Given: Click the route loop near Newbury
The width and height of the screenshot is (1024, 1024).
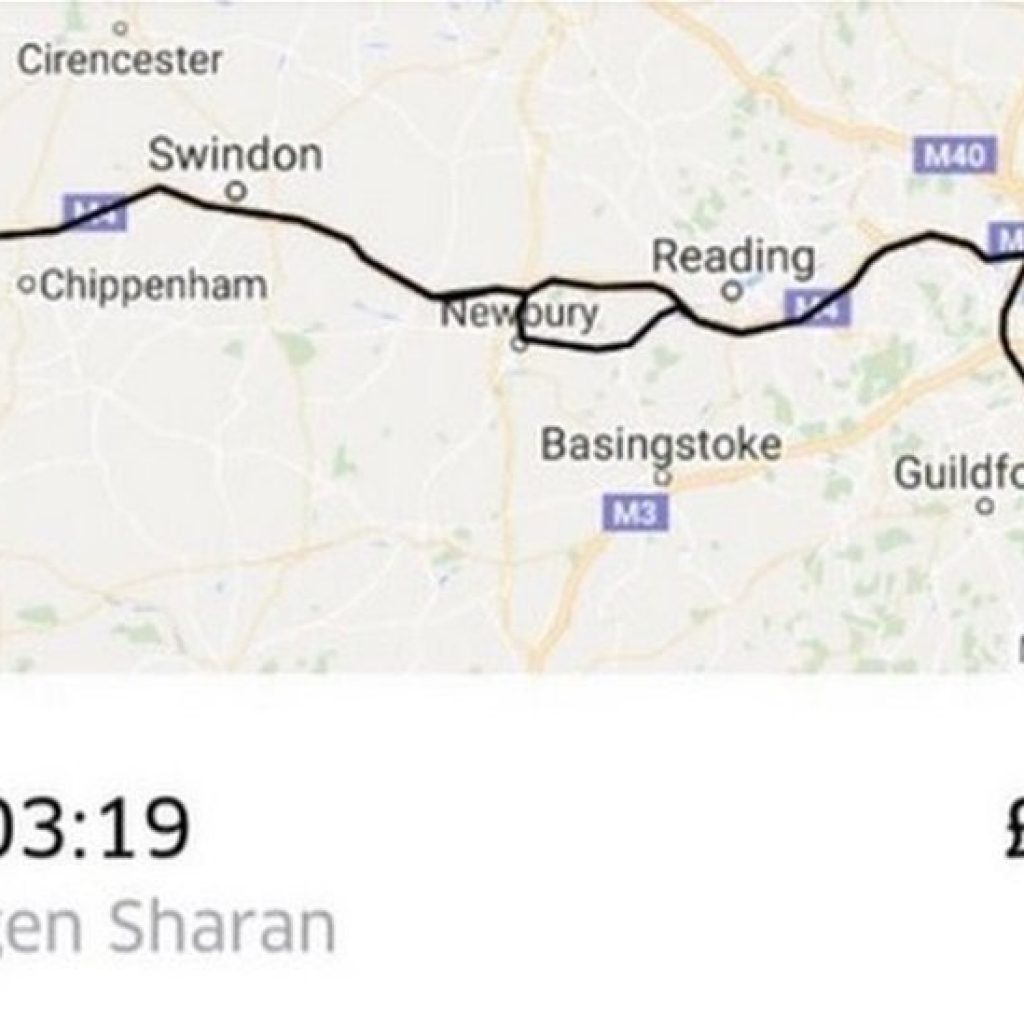Looking at the screenshot, I should click(598, 315).
